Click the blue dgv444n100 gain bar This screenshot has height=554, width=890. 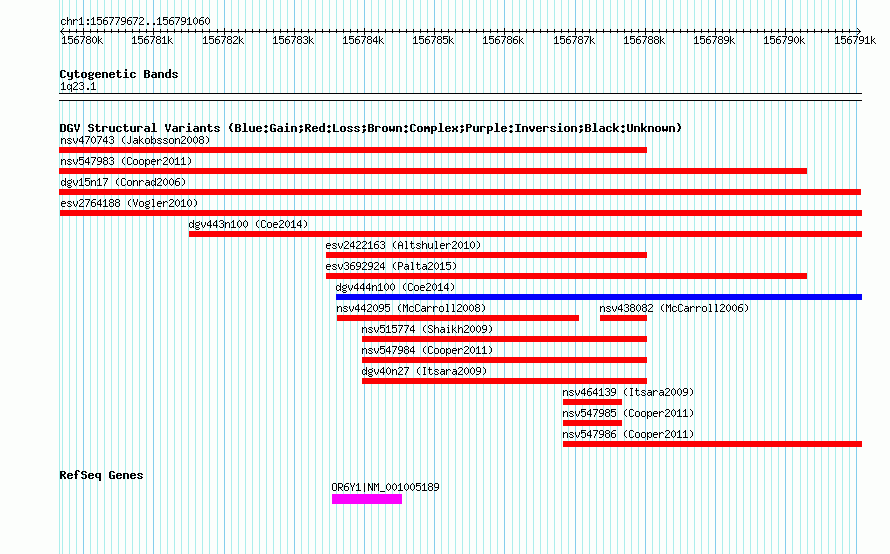pyautogui.click(x=599, y=297)
